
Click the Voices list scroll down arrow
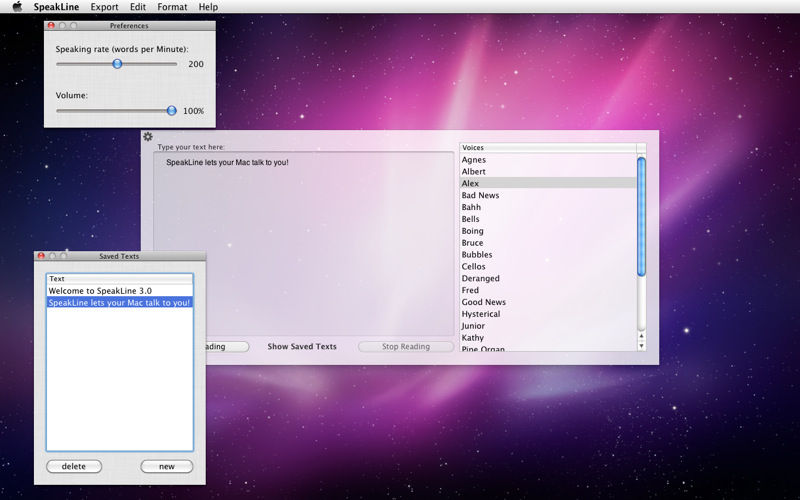tap(641, 346)
